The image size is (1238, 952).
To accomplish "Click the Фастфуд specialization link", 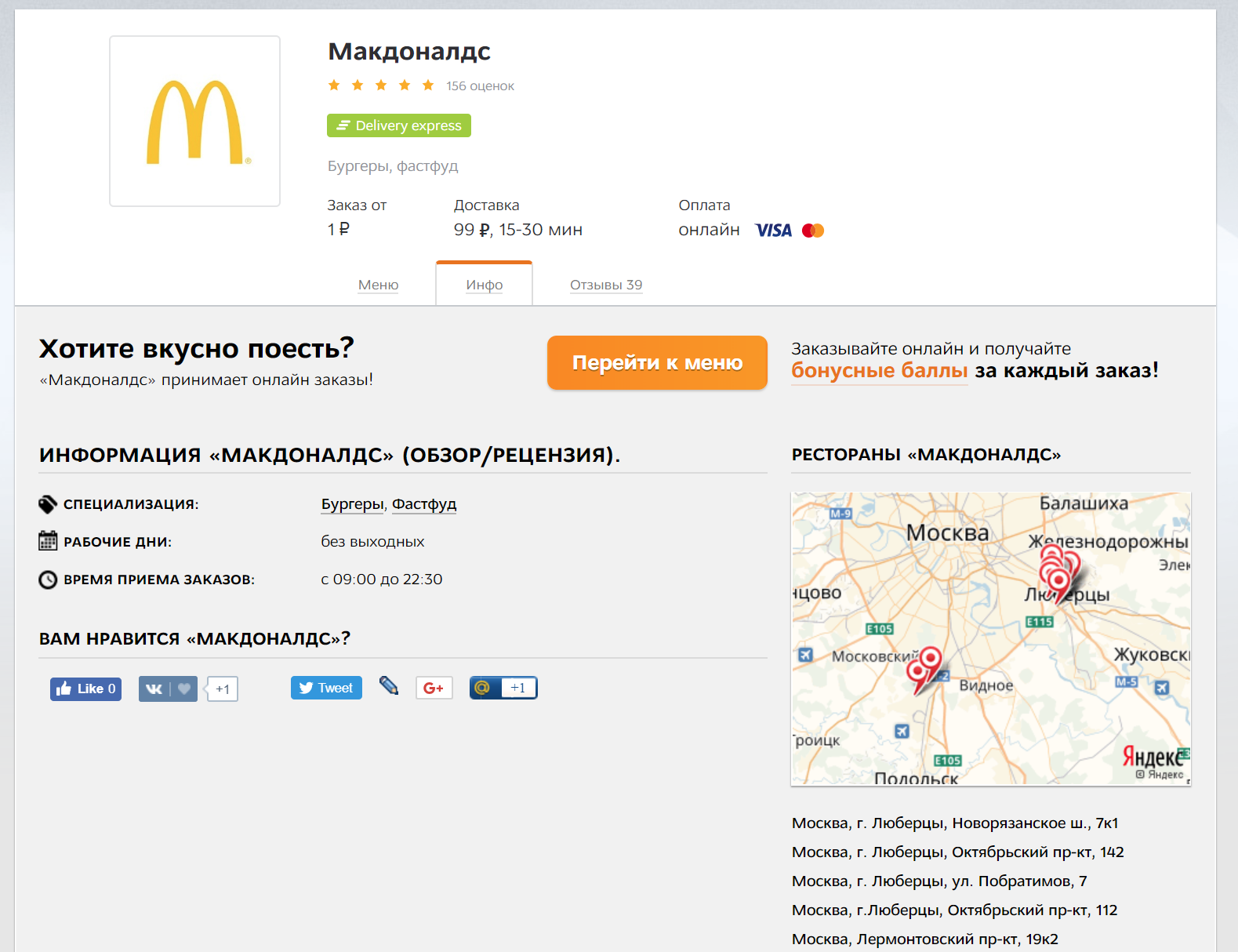I will click(424, 504).
